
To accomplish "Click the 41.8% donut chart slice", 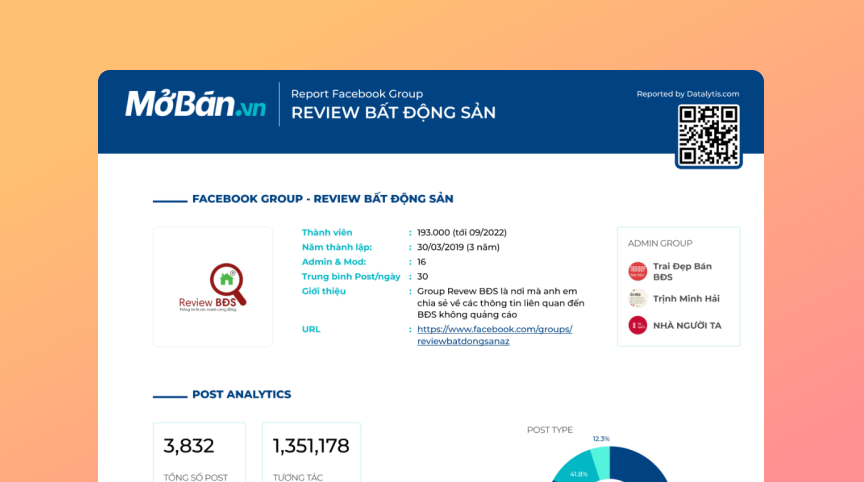I will coord(575,469).
